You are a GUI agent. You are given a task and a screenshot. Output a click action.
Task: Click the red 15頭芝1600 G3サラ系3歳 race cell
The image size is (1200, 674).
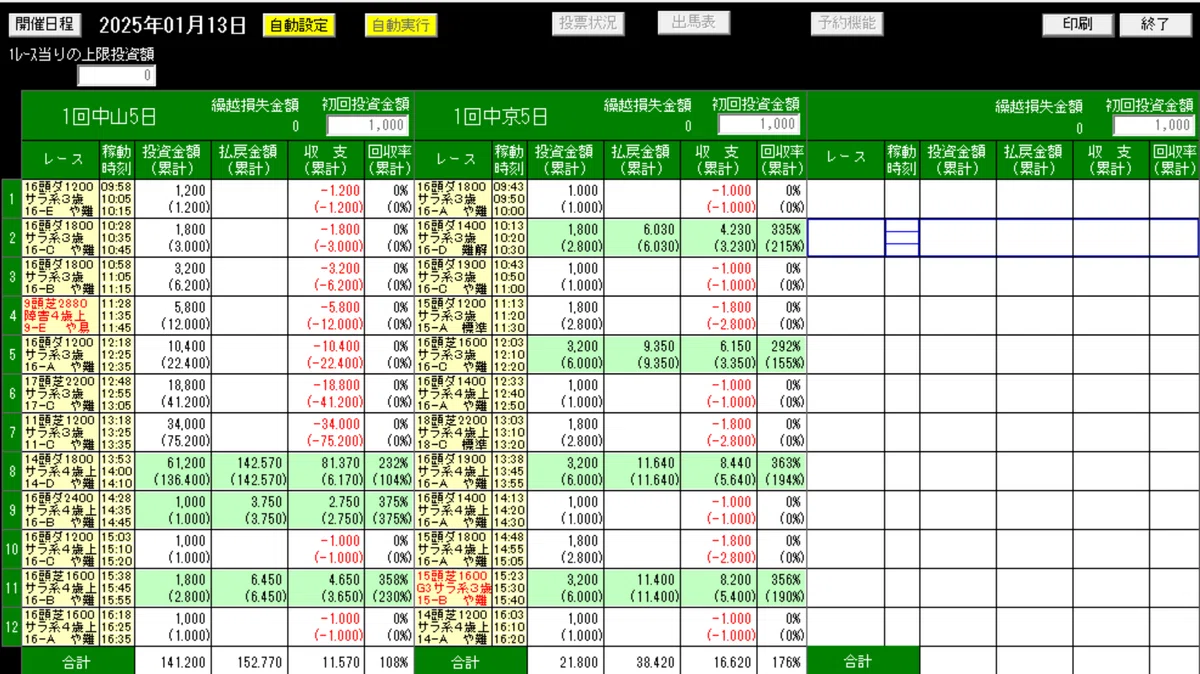[452, 589]
